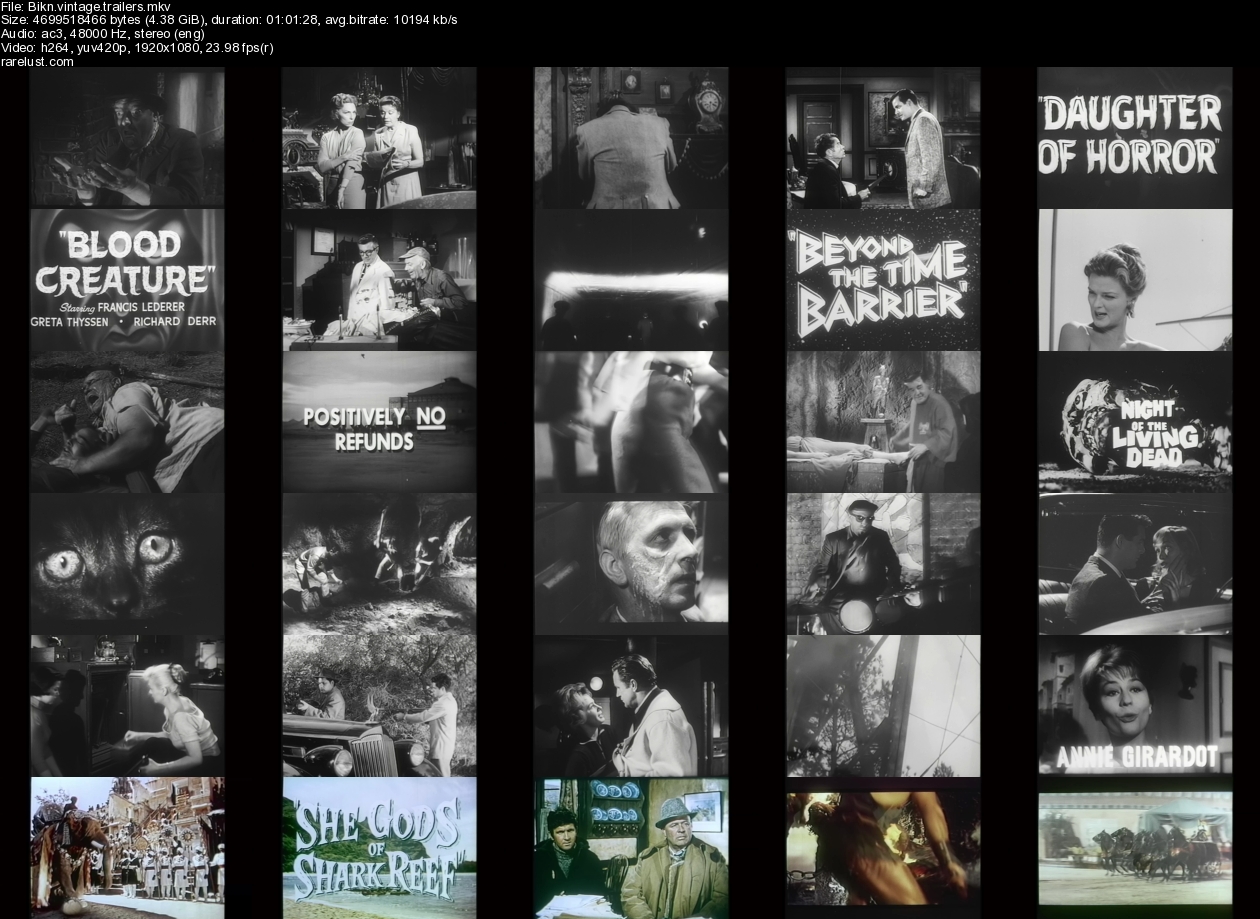
Task: Select the 'She Gods of Shark Reef' thumbnail
Action: pyautogui.click(x=379, y=847)
